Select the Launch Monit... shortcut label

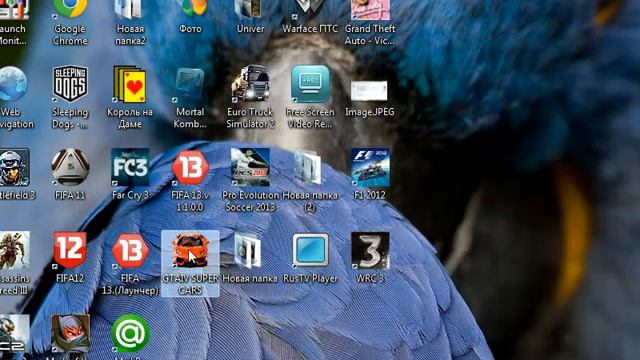click(13, 35)
